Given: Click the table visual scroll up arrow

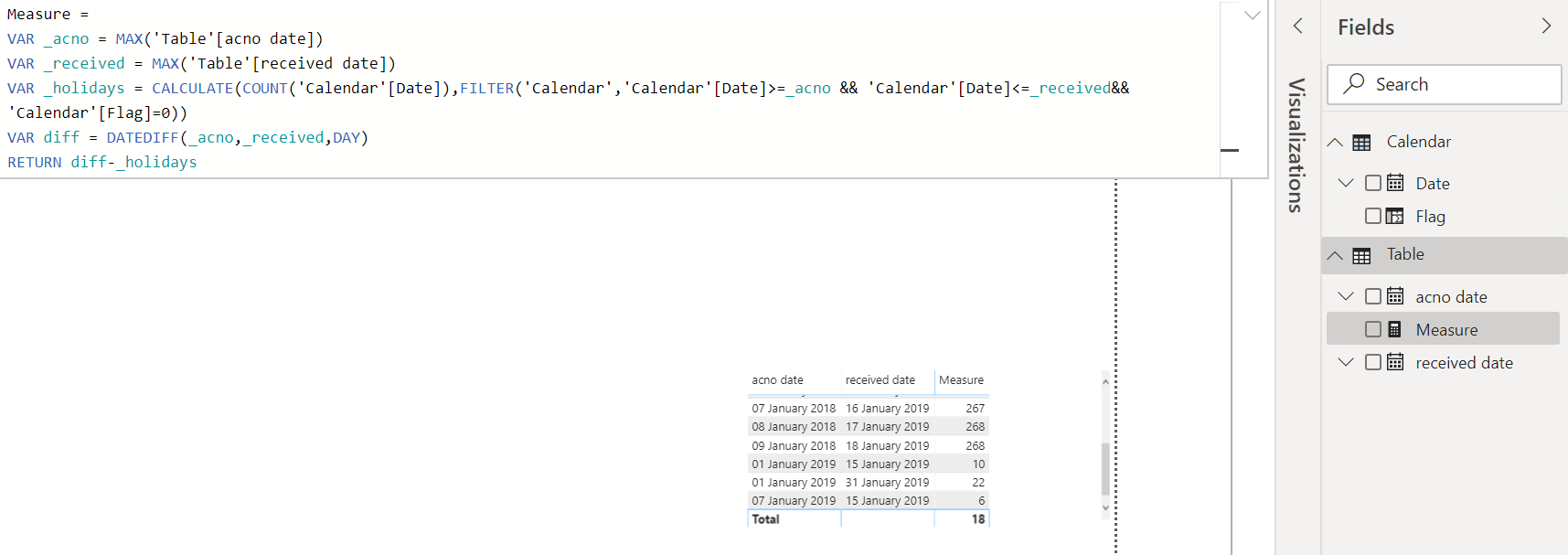Looking at the screenshot, I should 1105,381.
